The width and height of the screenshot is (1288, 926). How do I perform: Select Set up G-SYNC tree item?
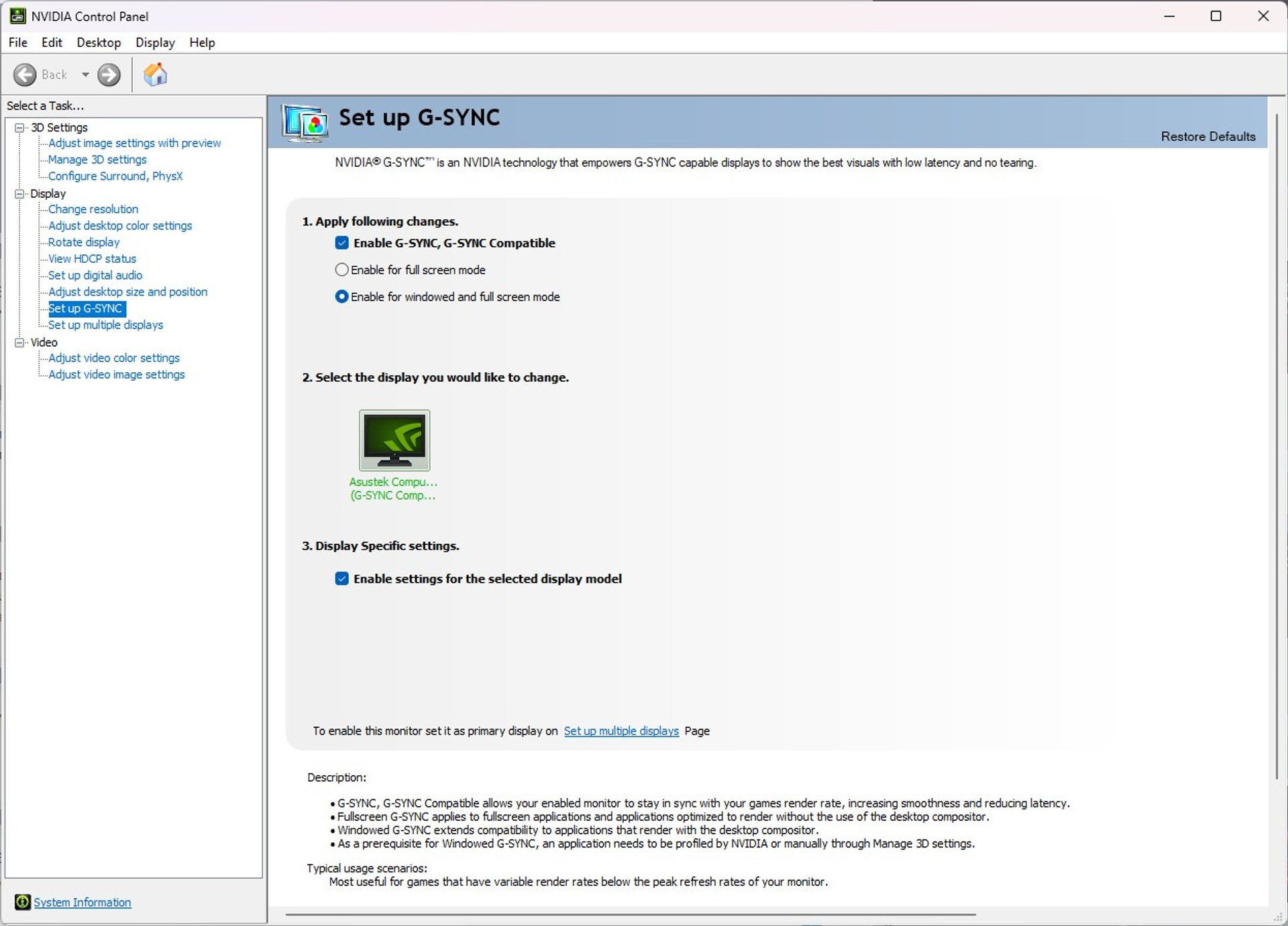pyautogui.click(x=87, y=308)
